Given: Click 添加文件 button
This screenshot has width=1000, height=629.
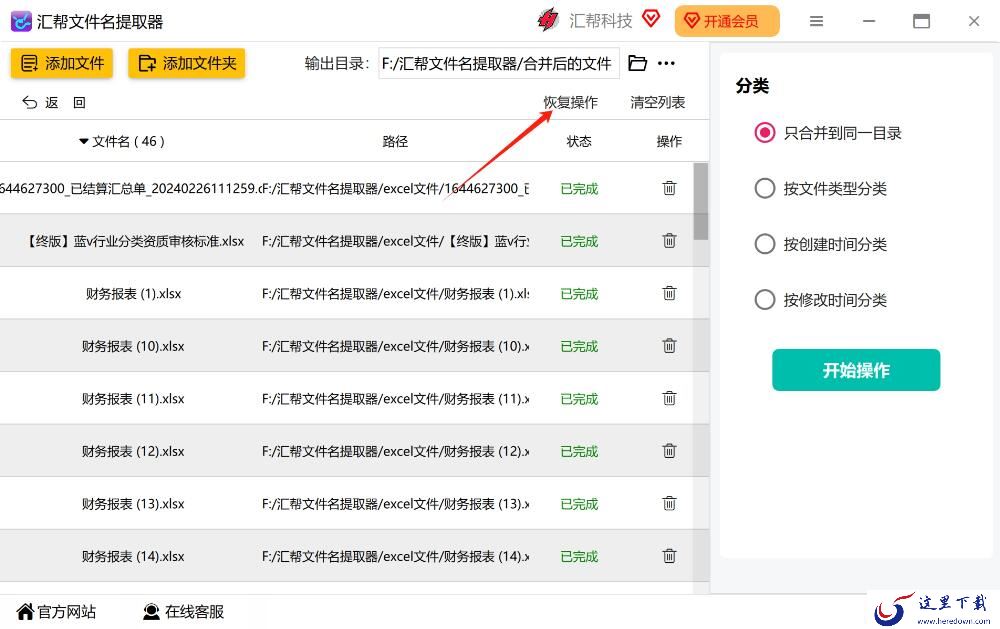Looking at the screenshot, I should 62,63.
